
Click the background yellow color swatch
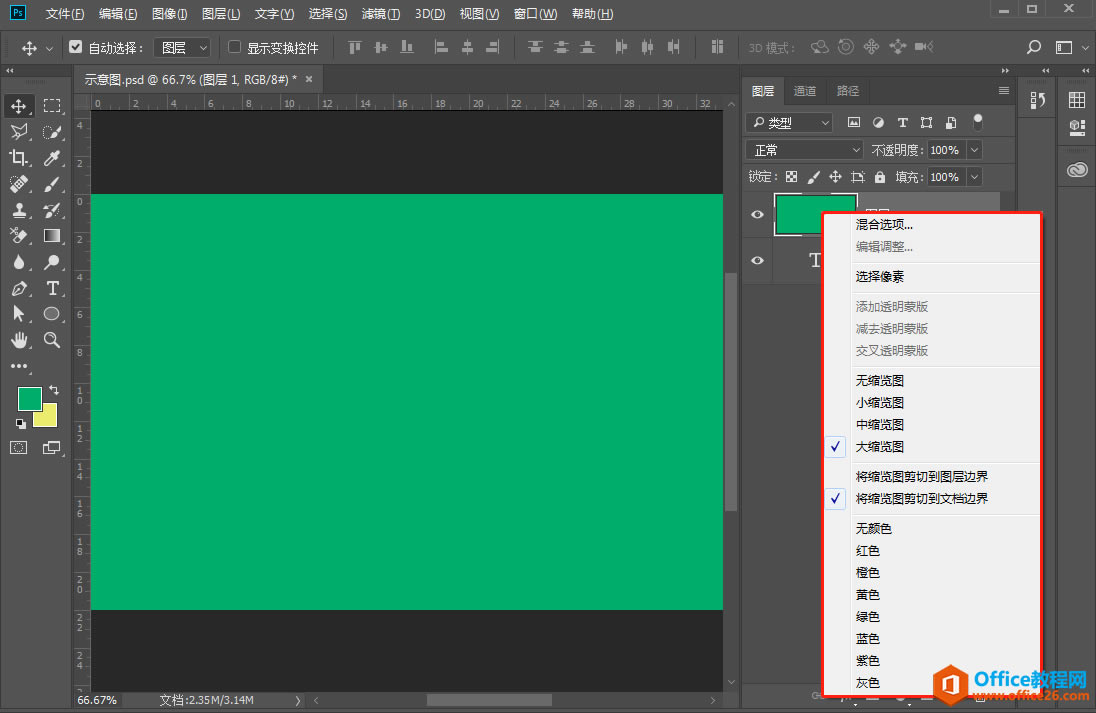(x=48, y=418)
